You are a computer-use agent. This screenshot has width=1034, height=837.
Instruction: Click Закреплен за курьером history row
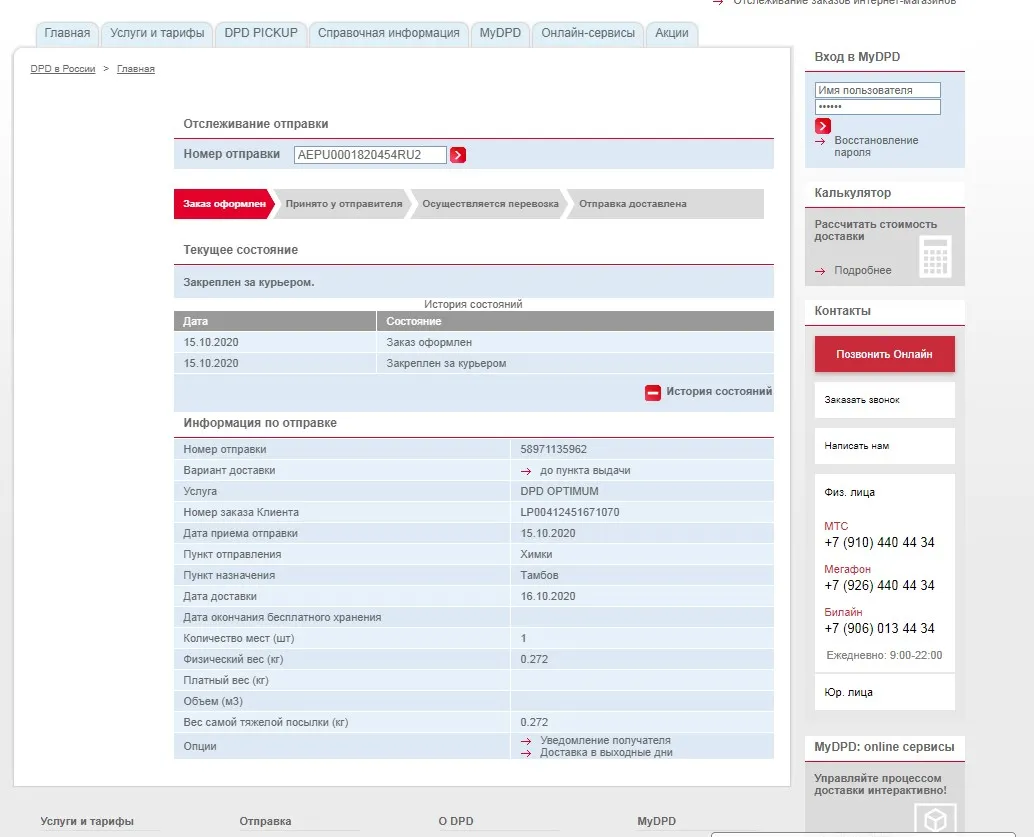(x=473, y=363)
